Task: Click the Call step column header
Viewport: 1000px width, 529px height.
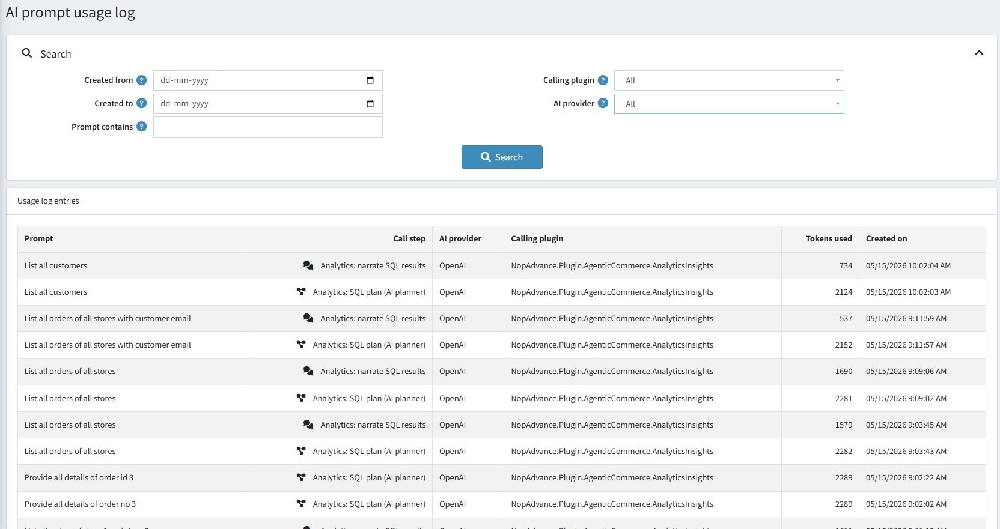Action: click(x=409, y=239)
